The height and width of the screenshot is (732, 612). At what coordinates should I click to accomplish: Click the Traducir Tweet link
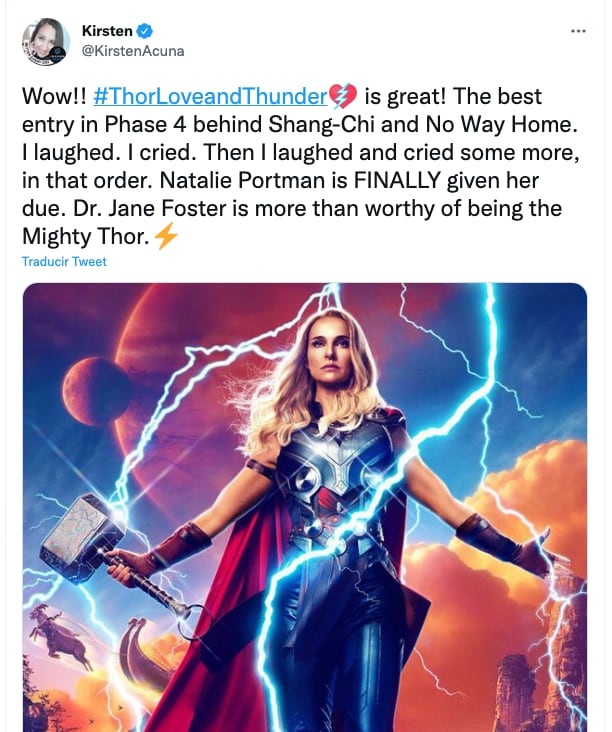coord(64,261)
